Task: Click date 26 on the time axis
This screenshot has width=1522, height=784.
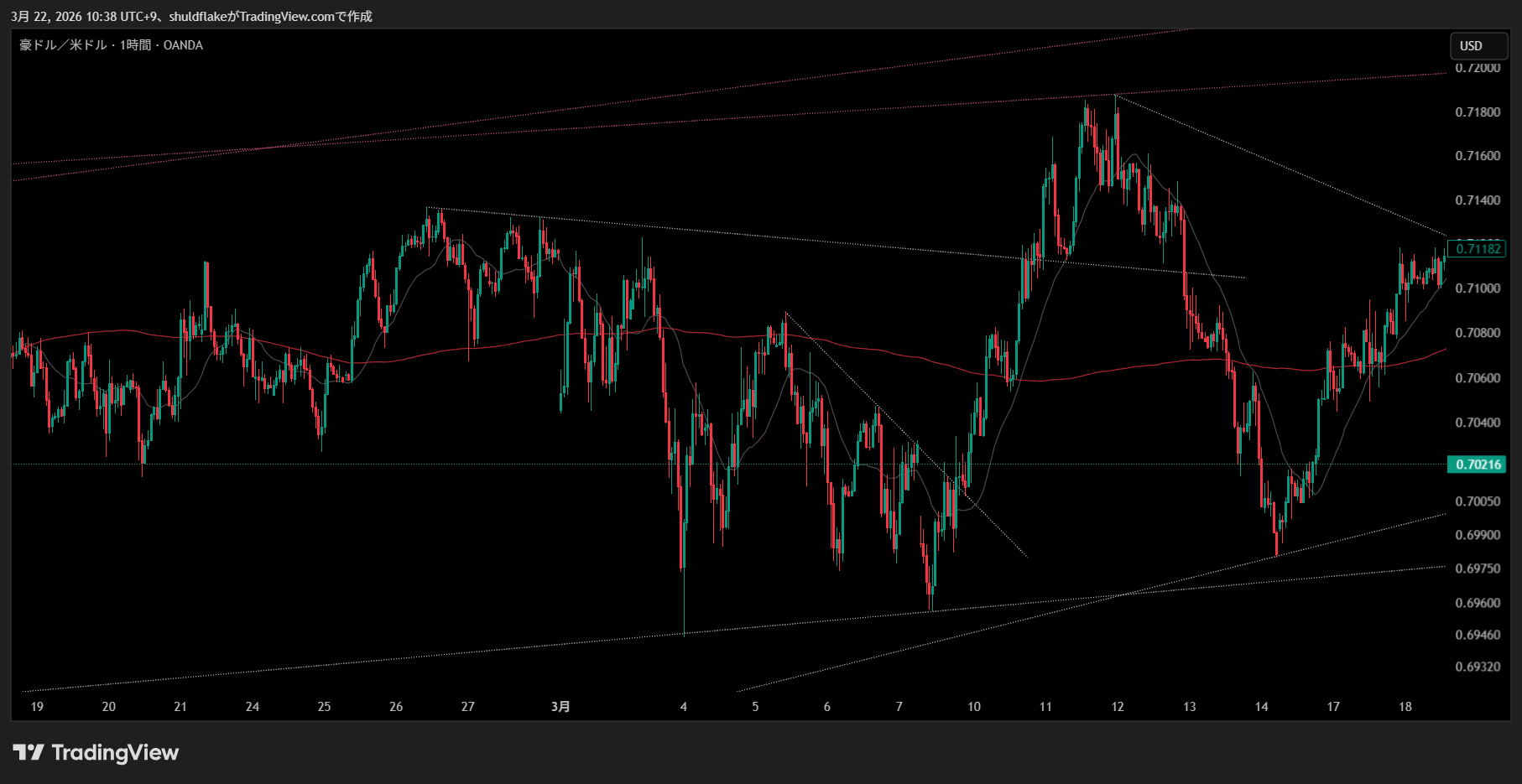Action: [x=396, y=707]
